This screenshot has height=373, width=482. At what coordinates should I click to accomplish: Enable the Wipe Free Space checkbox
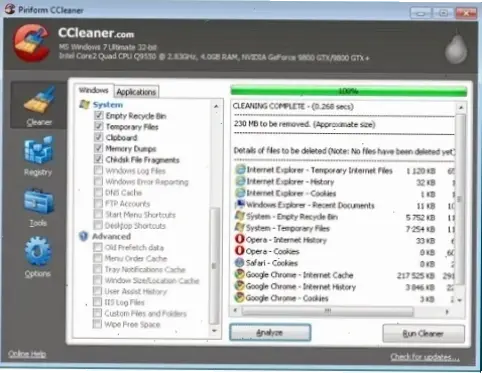point(97,324)
